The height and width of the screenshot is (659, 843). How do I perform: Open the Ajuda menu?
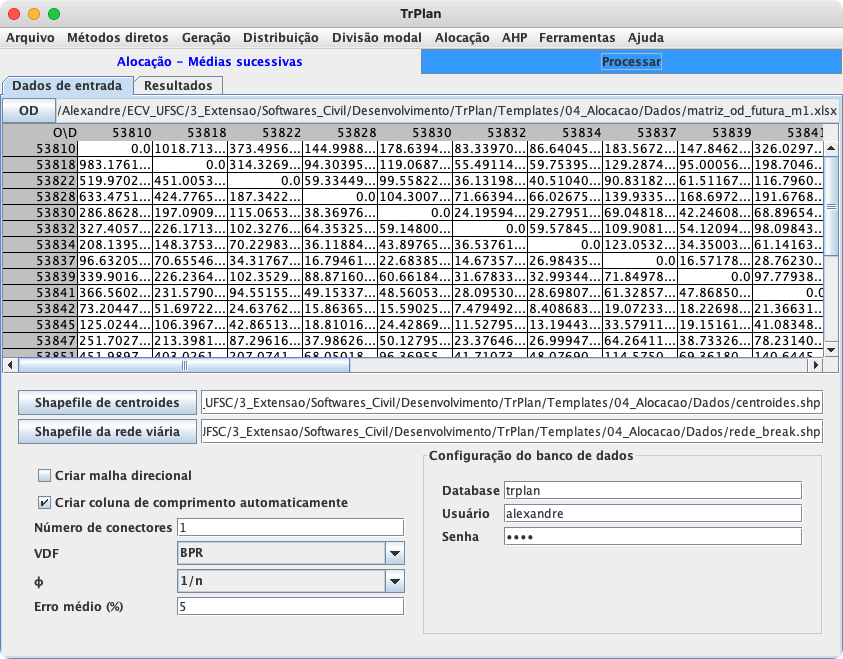(646, 38)
